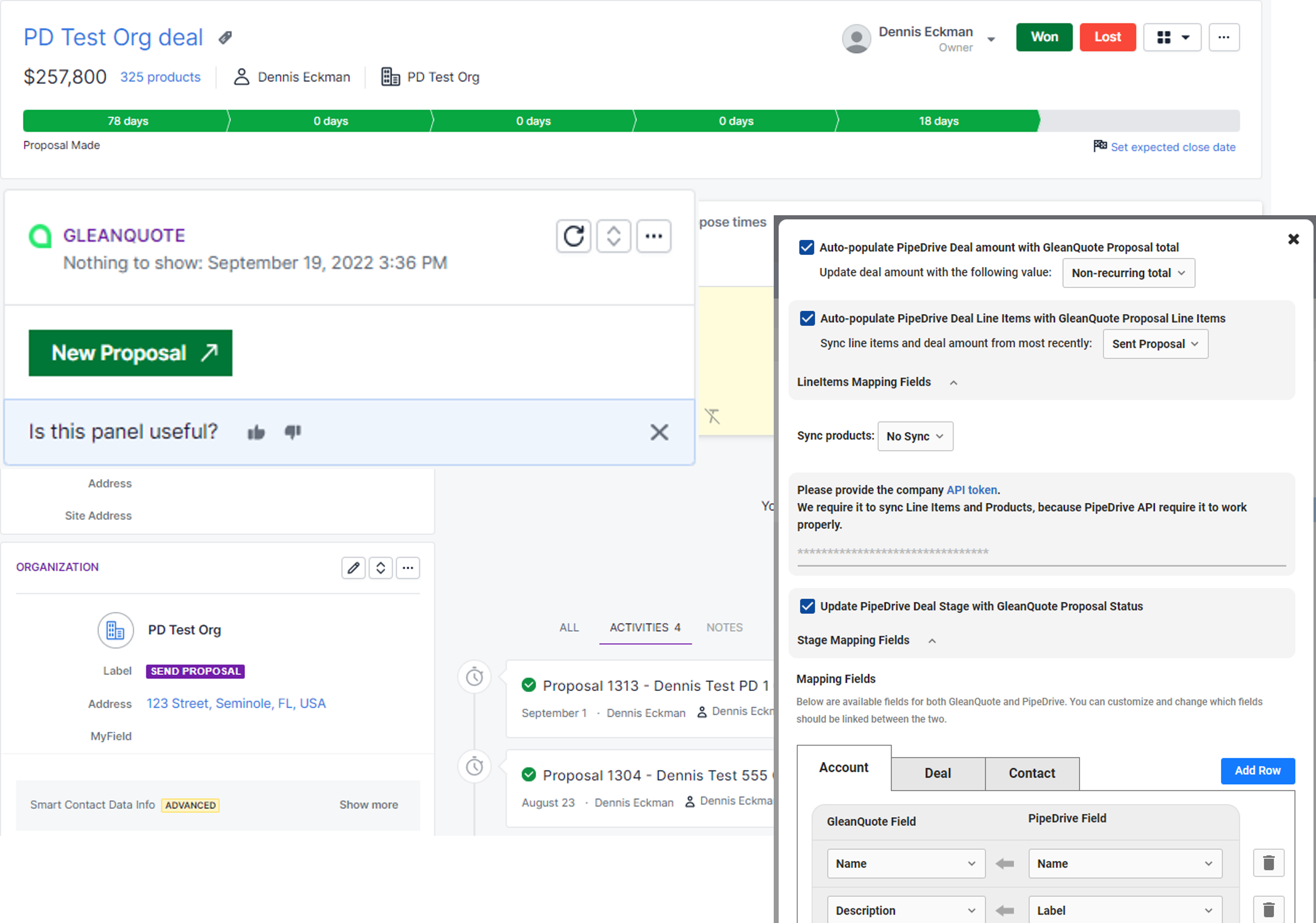Click the building icon next to PD Test Org
Image resolution: width=1316 pixels, height=923 pixels.
[x=390, y=76]
